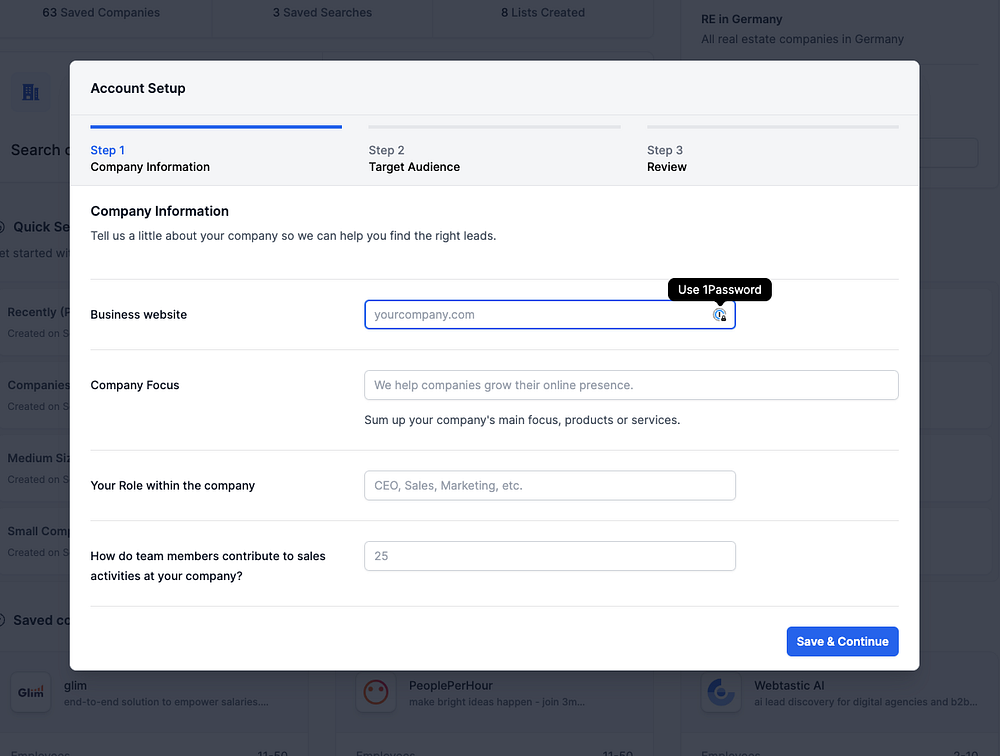Image resolution: width=1000 pixels, height=756 pixels.
Task: Open the 63 Saved Companies stat
Action: [x=101, y=13]
